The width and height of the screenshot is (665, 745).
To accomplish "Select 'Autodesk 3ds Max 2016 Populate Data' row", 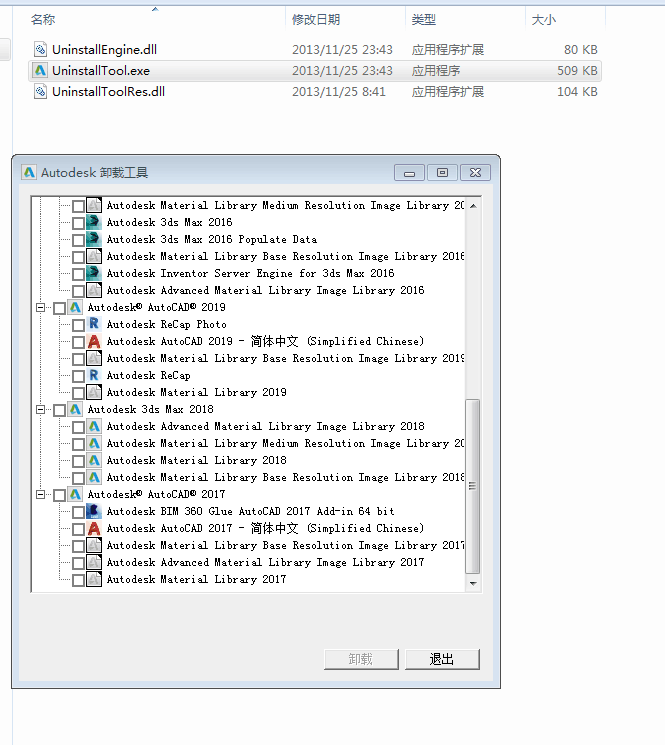I will 212,239.
